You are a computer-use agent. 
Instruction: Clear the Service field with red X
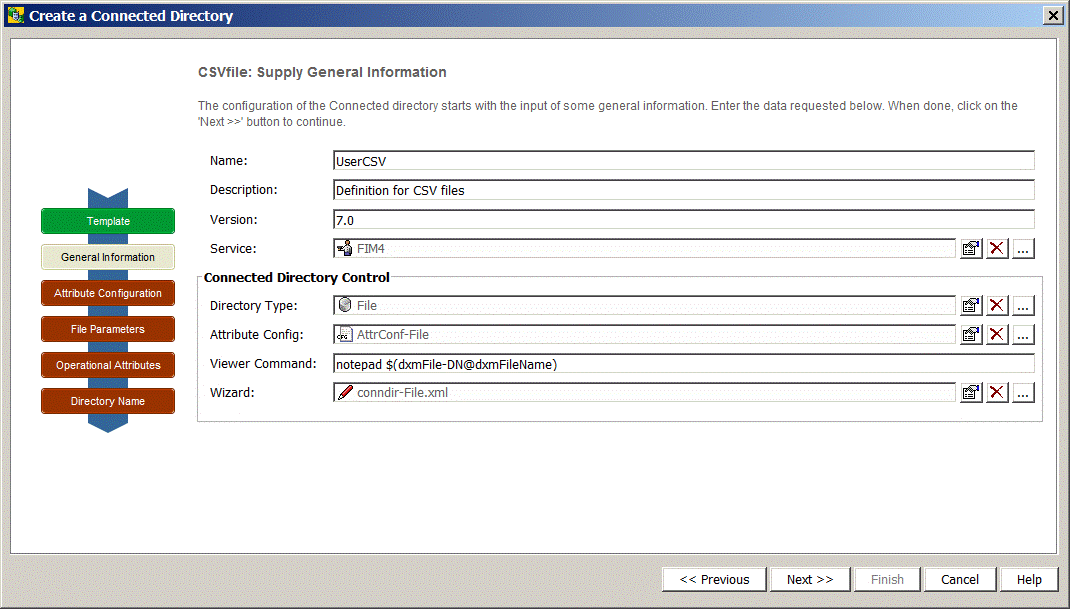tap(997, 249)
